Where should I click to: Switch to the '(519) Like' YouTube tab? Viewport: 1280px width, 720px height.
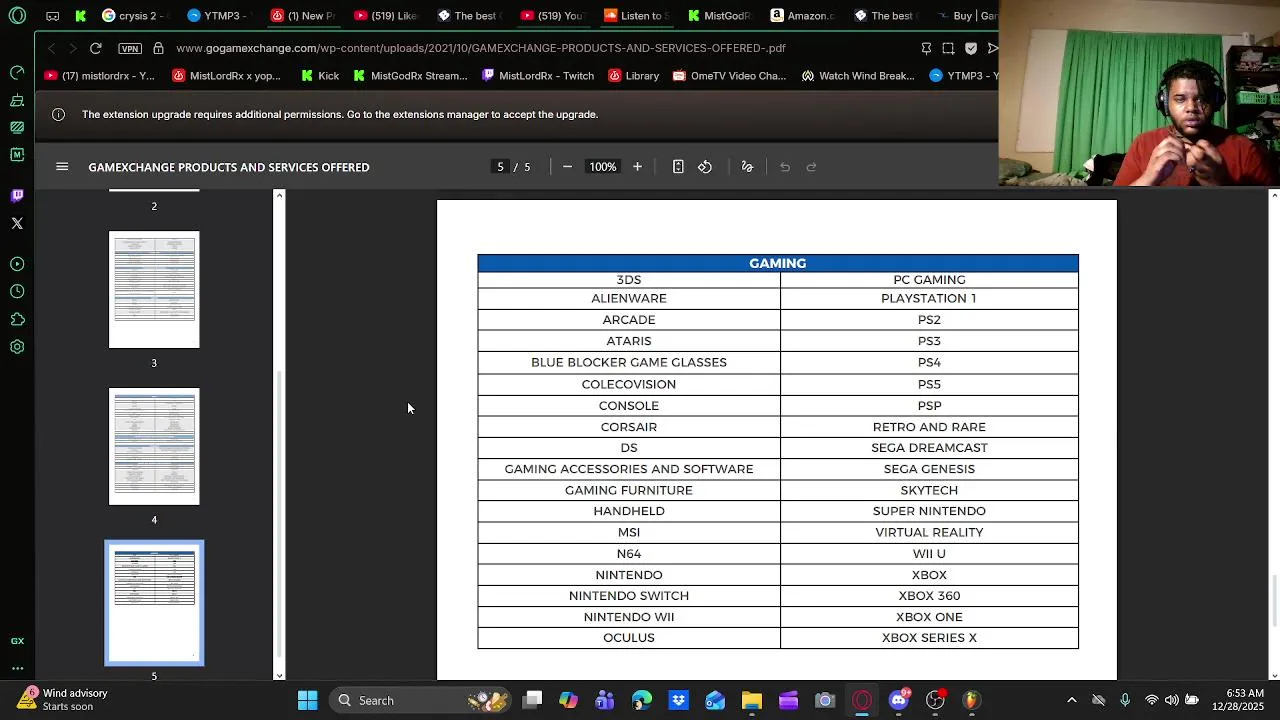click(x=386, y=16)
